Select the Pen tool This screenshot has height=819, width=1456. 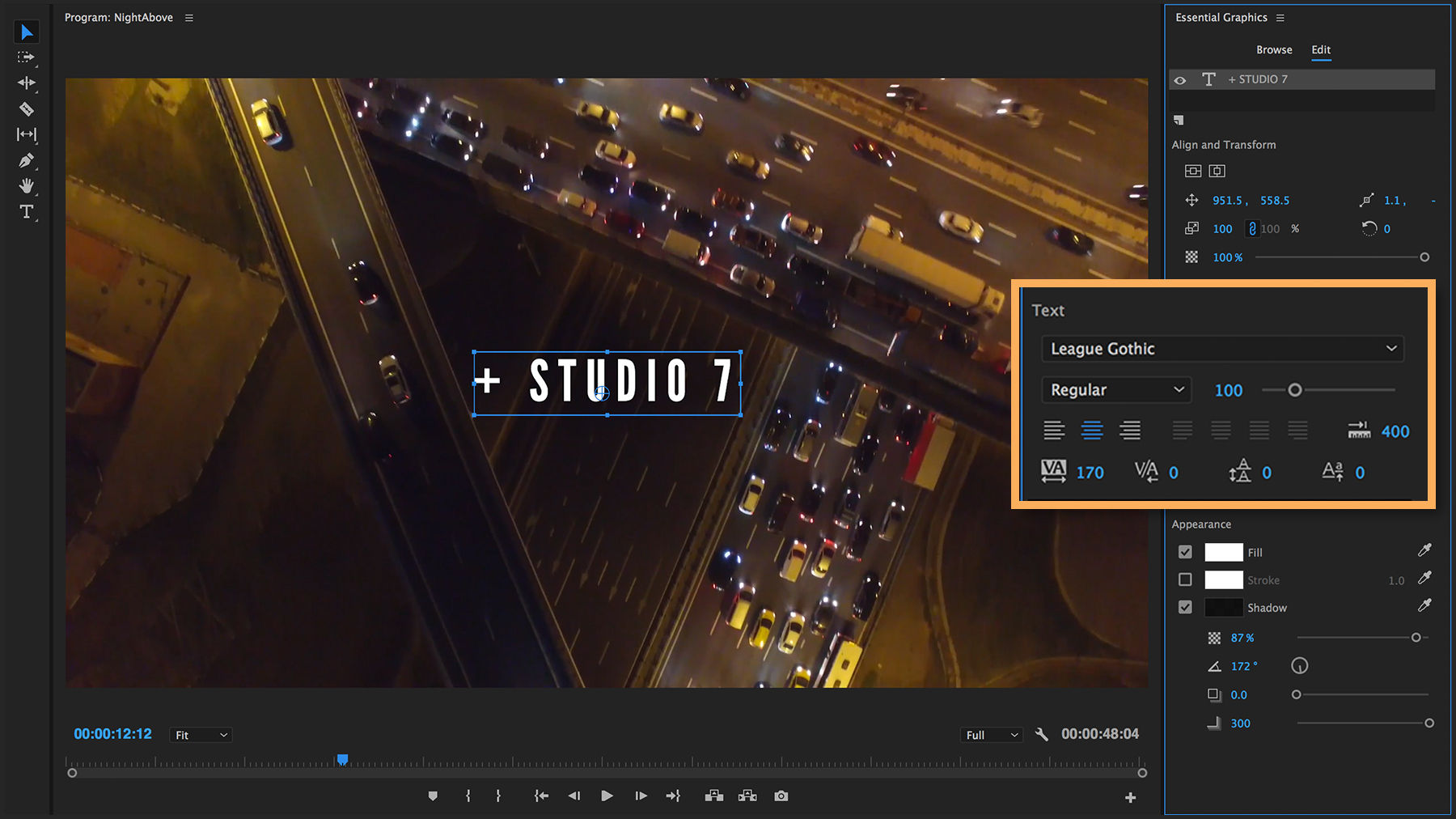(27, 160)
